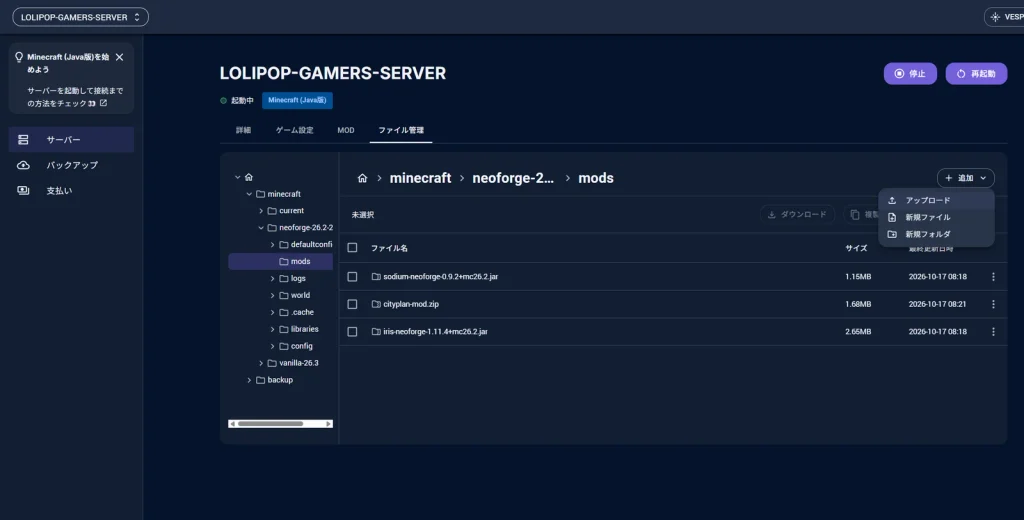
Task: Open バックアップ in the sidebar
Action: click(x=71, y=165)
